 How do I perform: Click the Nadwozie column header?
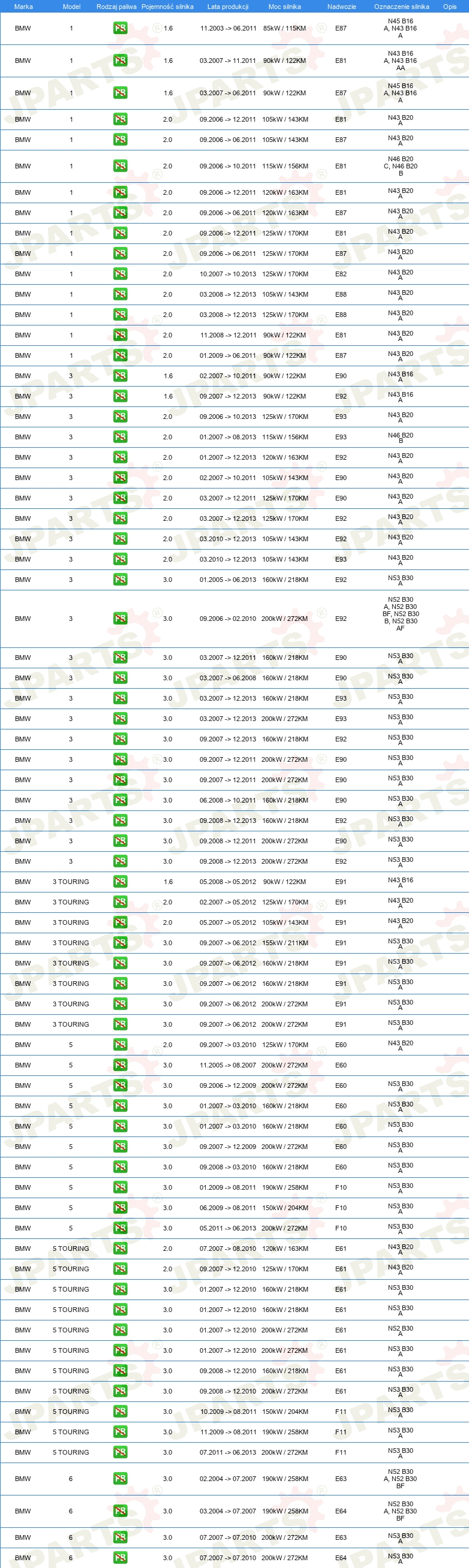[341, 7]
